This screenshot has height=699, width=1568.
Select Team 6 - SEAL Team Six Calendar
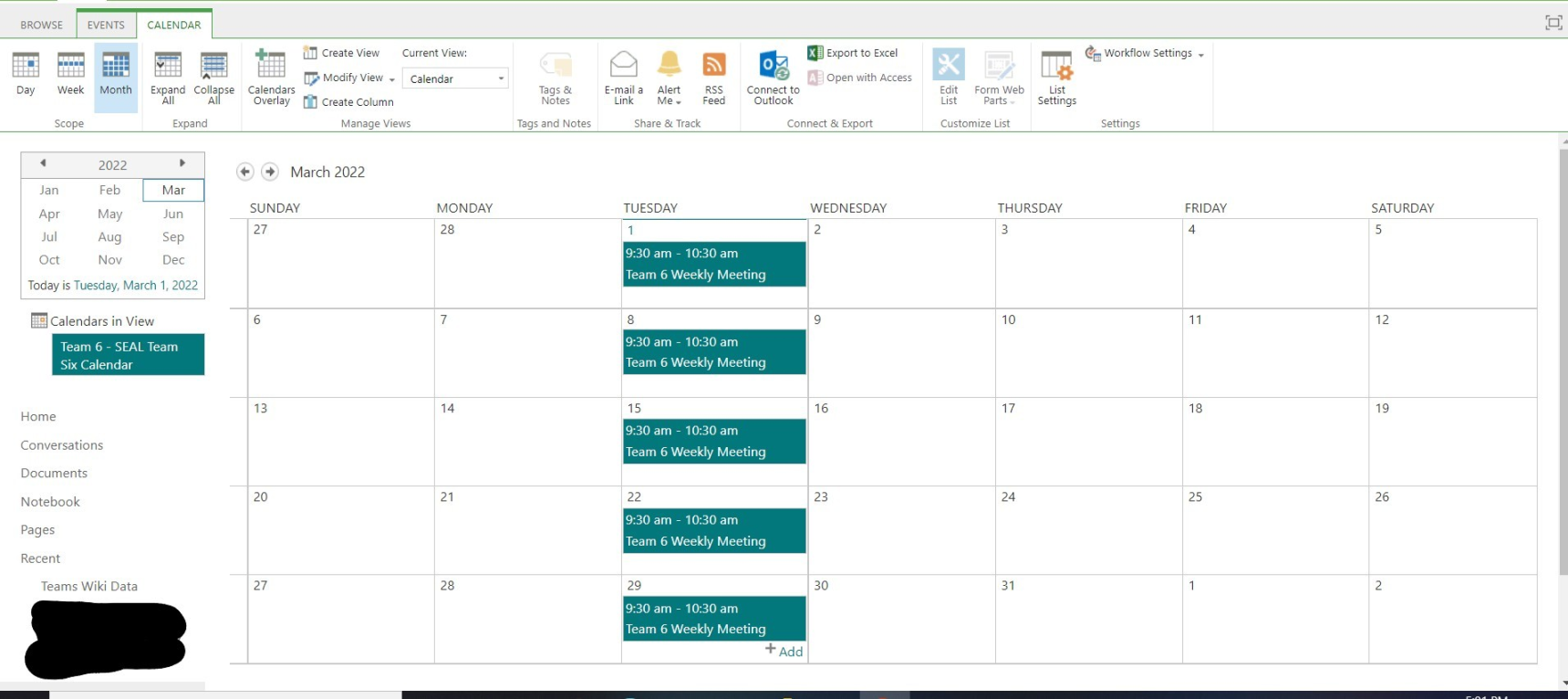pyautogui.click(x=128, y=355)
